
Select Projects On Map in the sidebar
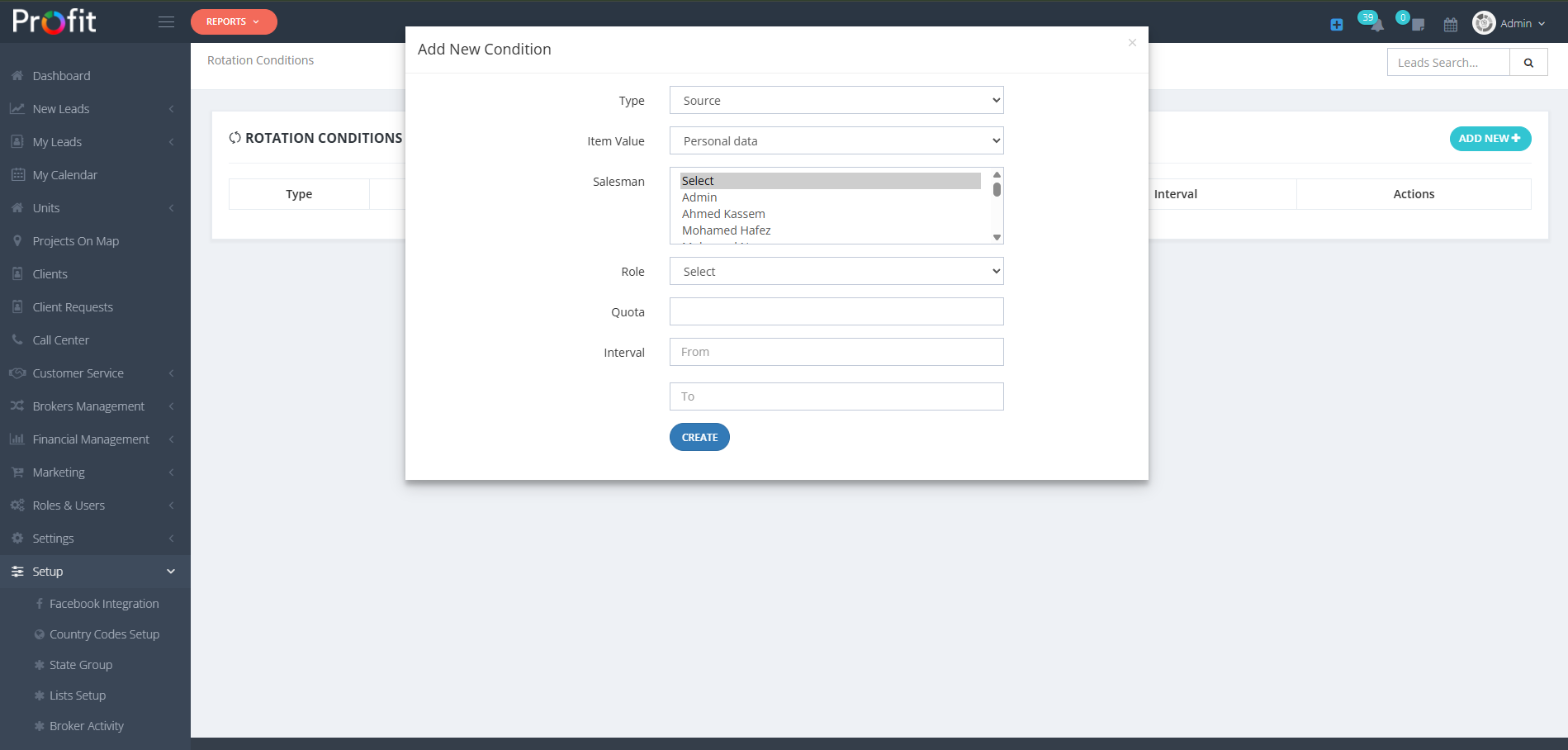[x=74, y=240]
